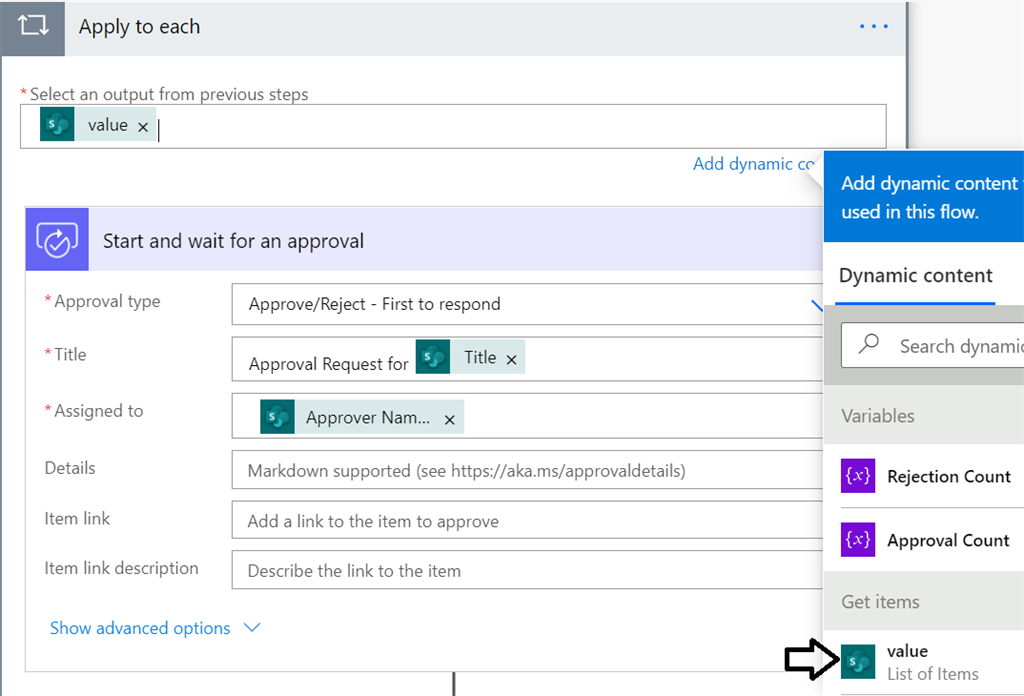This screenshot has height=696, width=1024.
Task: Select value List of Items entry
Action: tap(932, 662)
